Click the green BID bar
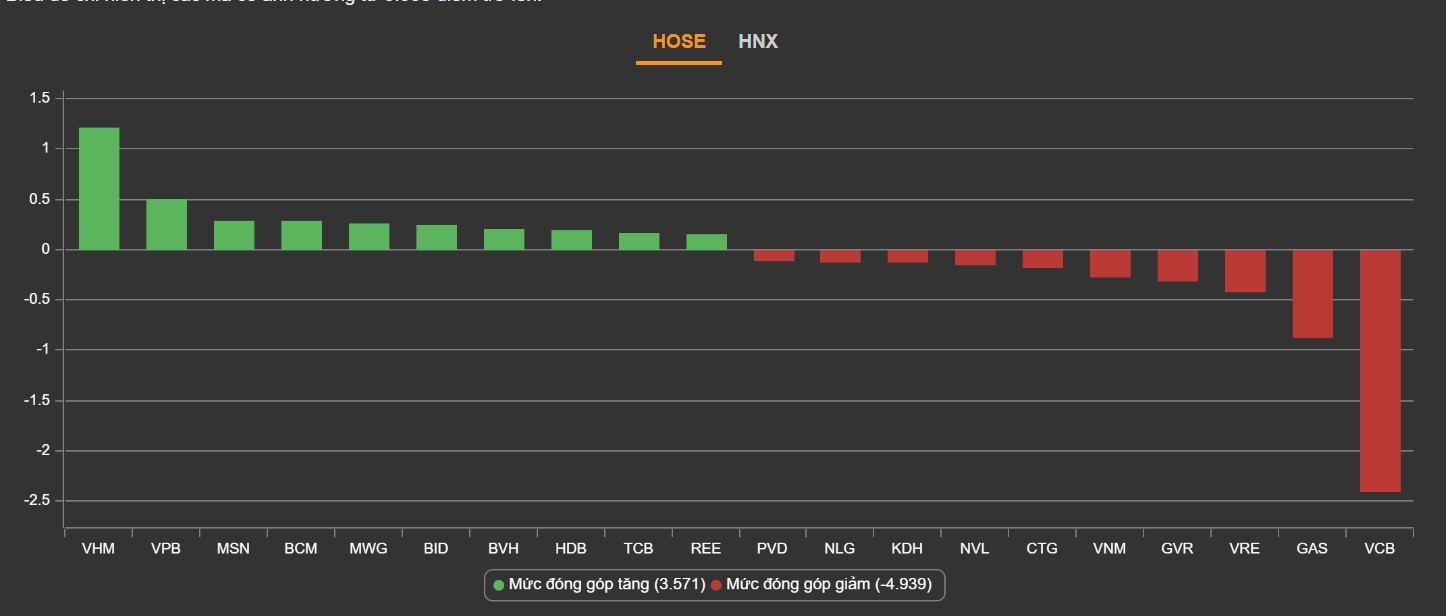This screenshot has width=1446, height=616. click(436, 237)
